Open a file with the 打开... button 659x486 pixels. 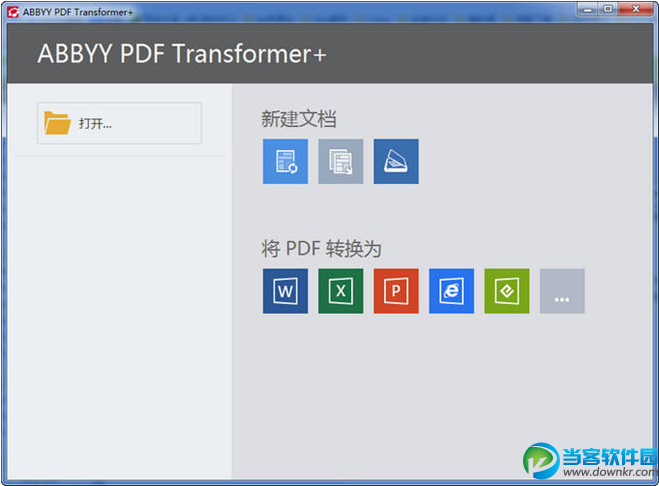(x=119, y=123)
